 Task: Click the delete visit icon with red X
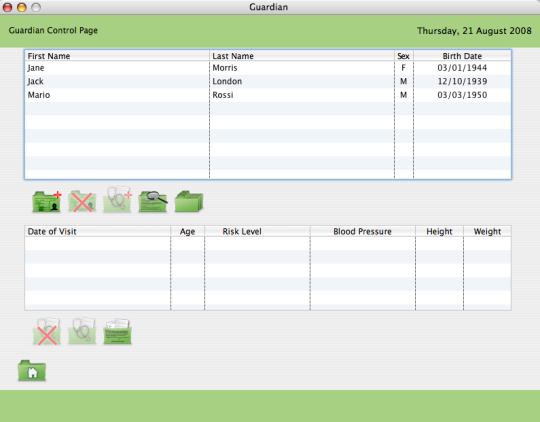pyautogui.click(x=47, y=332)
